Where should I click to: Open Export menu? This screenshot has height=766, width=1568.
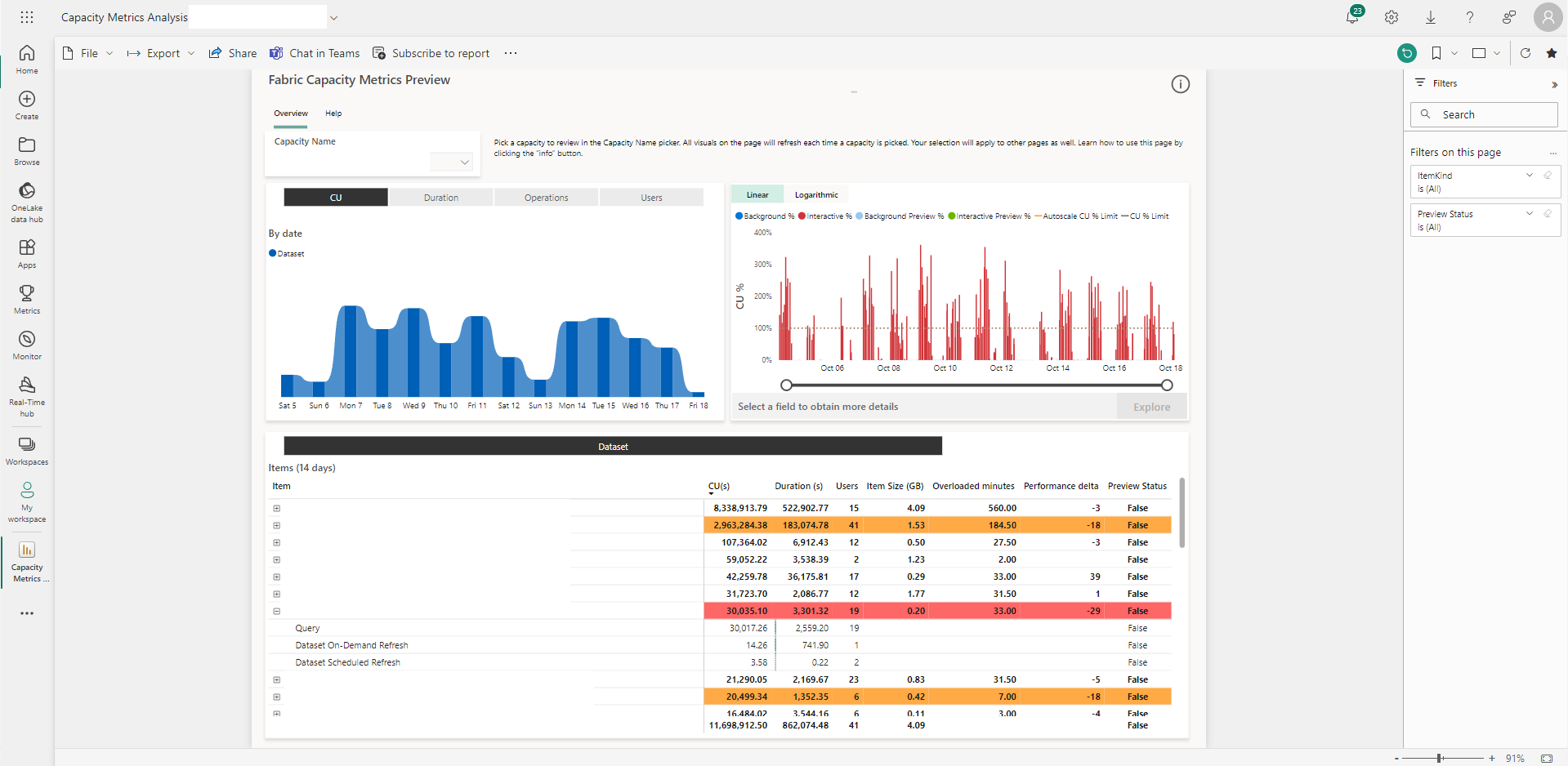(161, 53)
